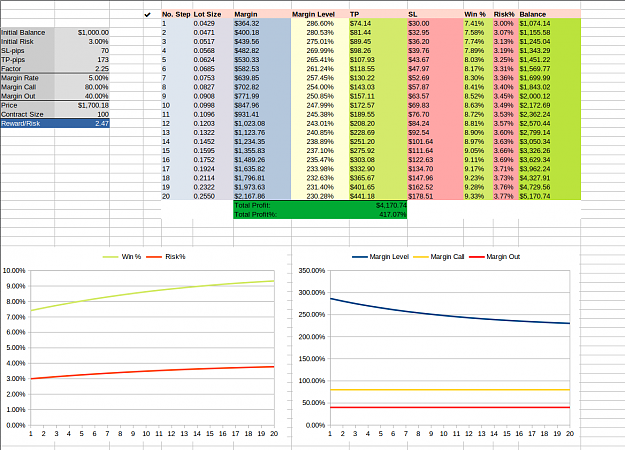
Task: Select the red Risk% line in chart
Action: [x=146, y=371]
